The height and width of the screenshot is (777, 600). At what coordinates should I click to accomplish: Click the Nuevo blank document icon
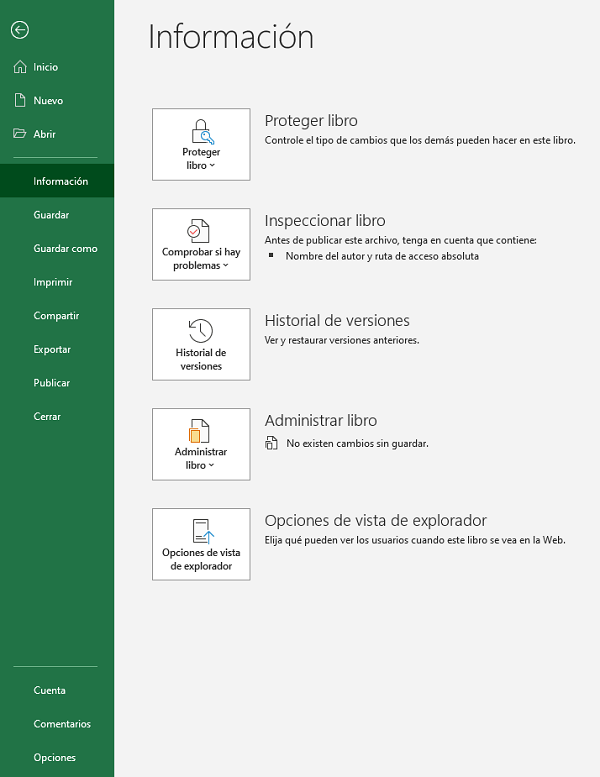[x=19, y=100]
